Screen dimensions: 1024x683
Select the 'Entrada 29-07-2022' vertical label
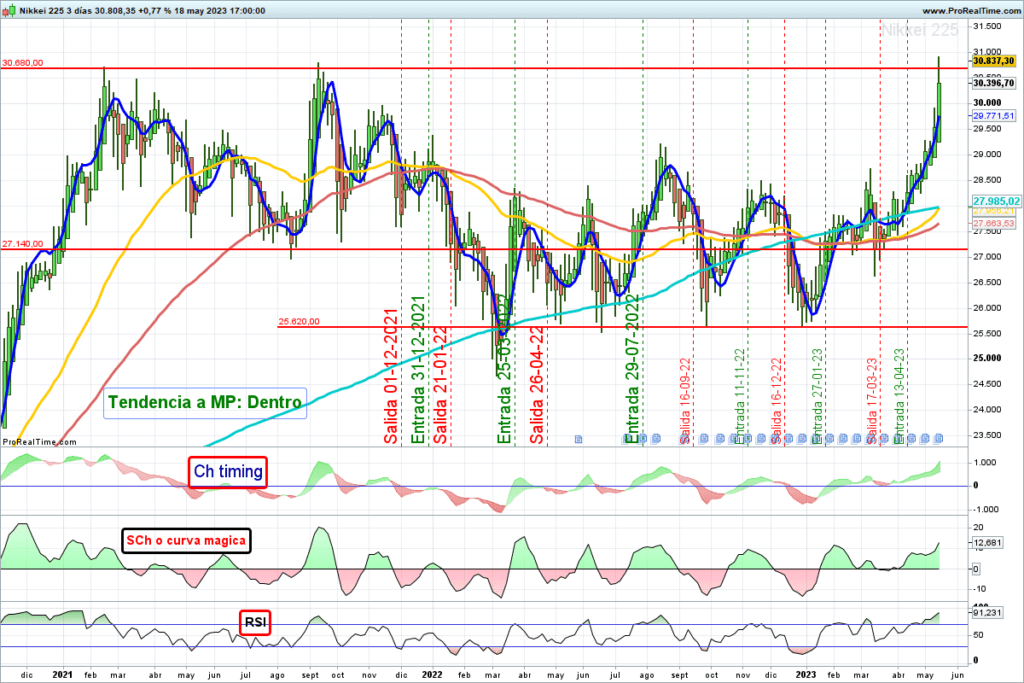tap(632, 369)
